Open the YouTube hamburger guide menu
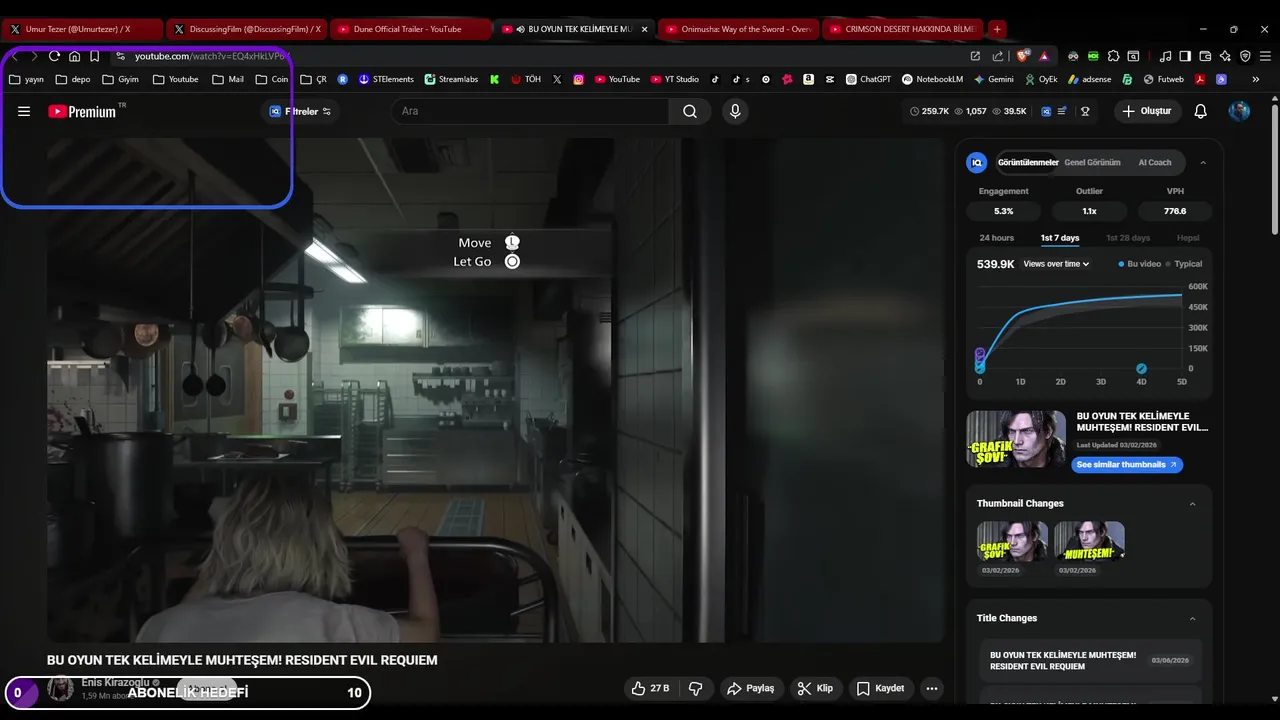1280x720 pixels. (24, 111)
